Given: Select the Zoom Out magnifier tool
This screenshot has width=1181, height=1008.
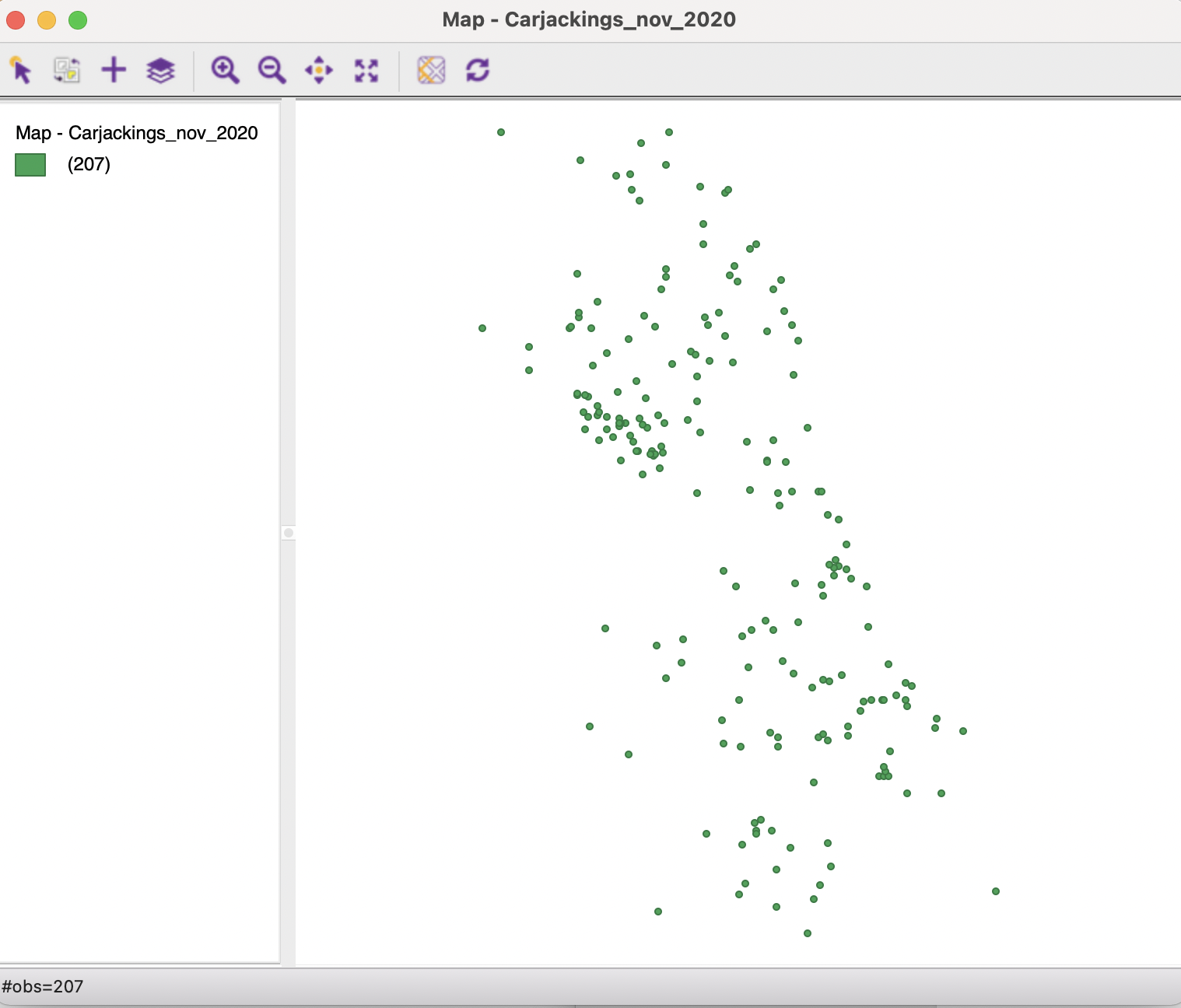Looking at the screenshot, I should pos(272,70).
